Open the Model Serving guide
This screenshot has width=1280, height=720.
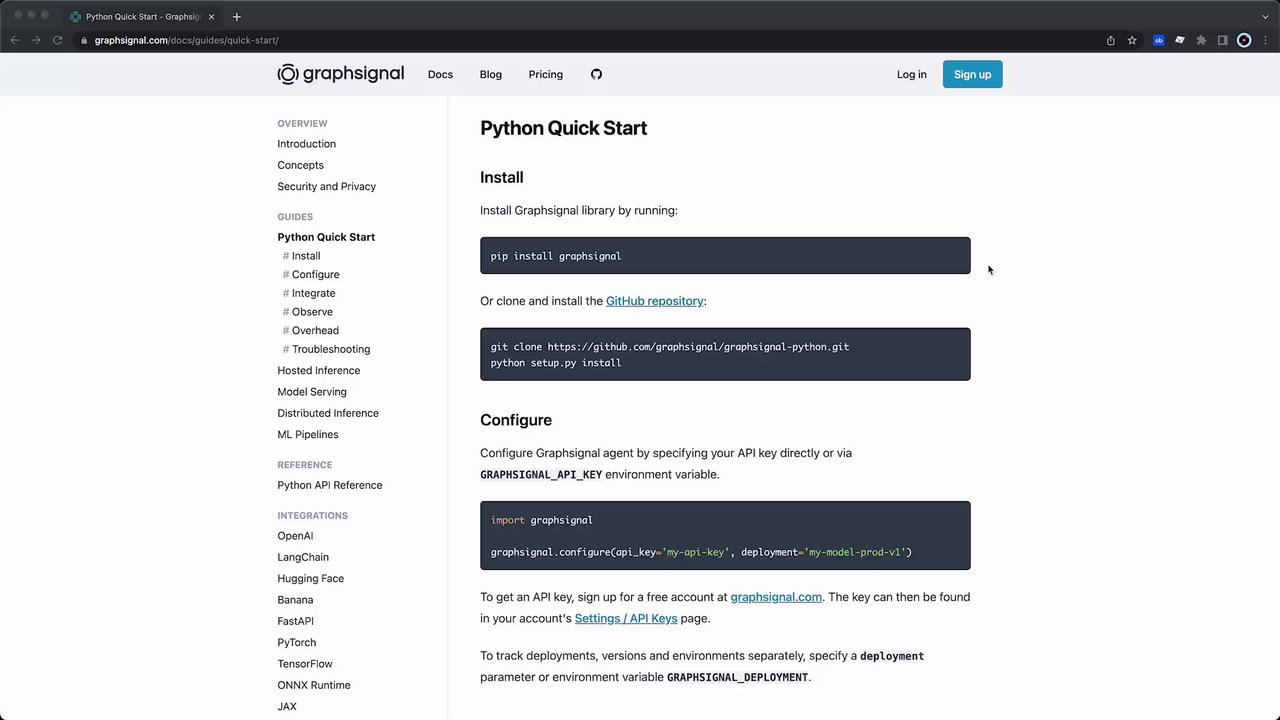tap(312, 392)
